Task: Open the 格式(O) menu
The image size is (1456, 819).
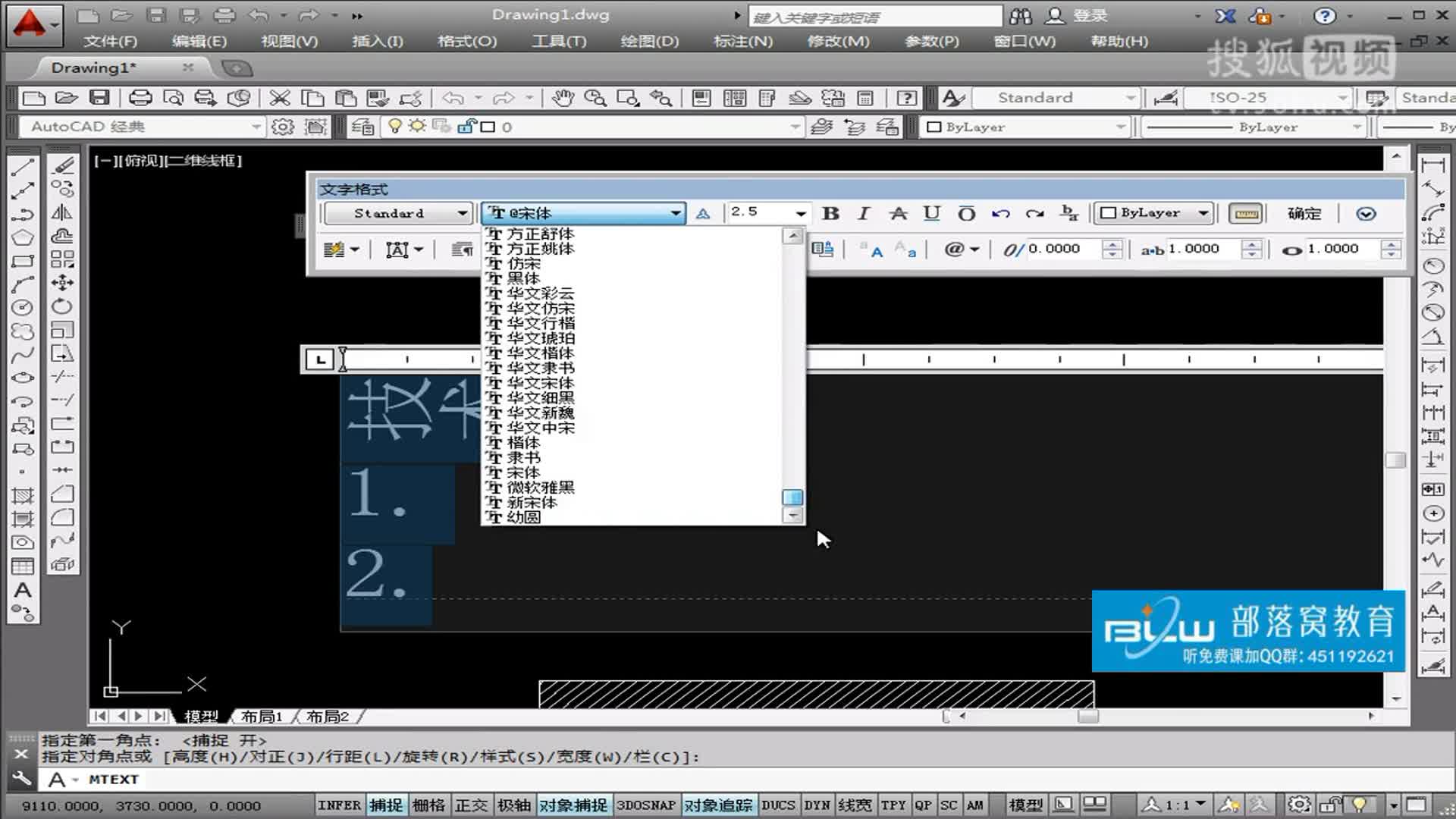Action: tap(467, 41)
